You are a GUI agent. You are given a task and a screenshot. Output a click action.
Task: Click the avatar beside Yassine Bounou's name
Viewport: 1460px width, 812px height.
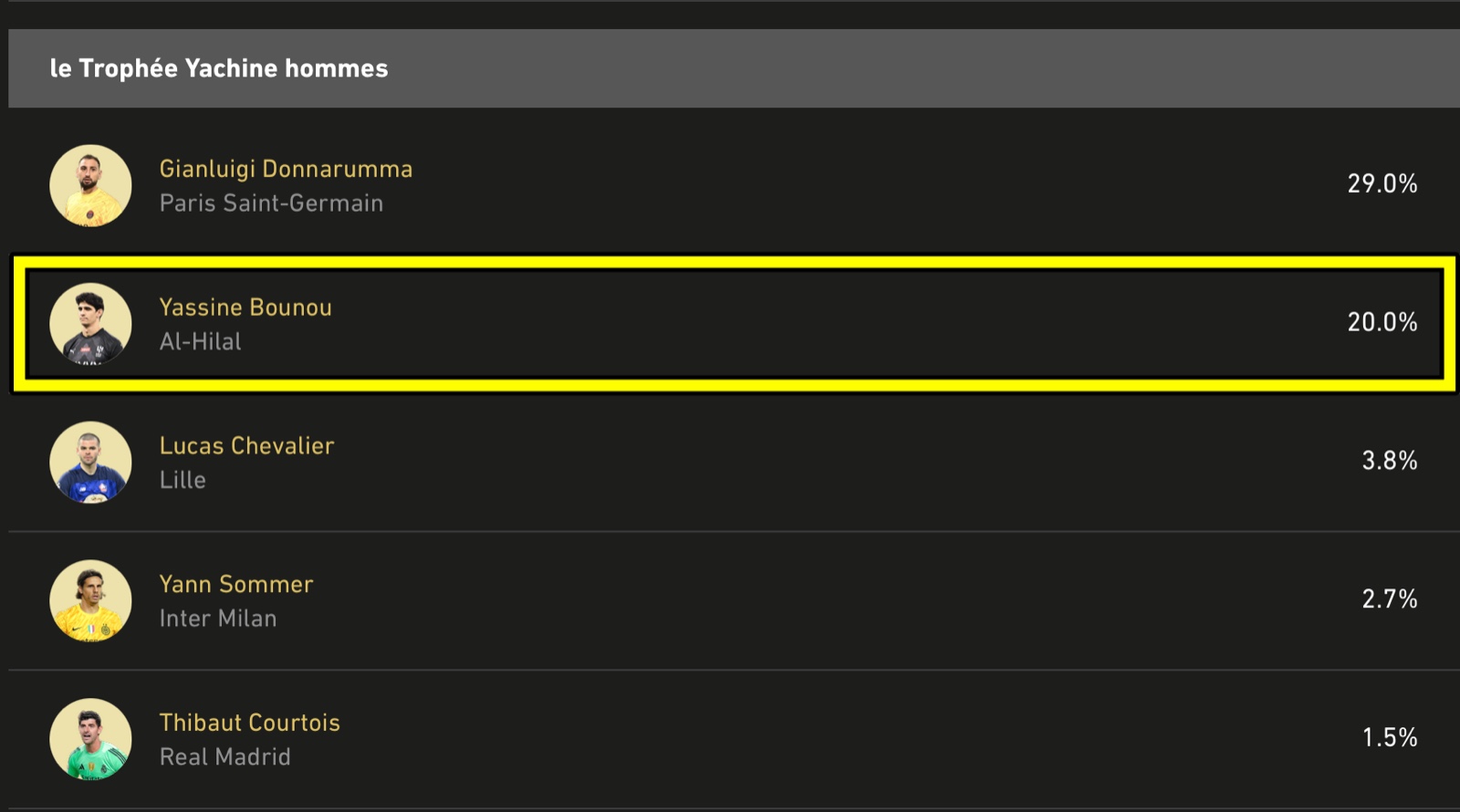[x=90, y=324]
